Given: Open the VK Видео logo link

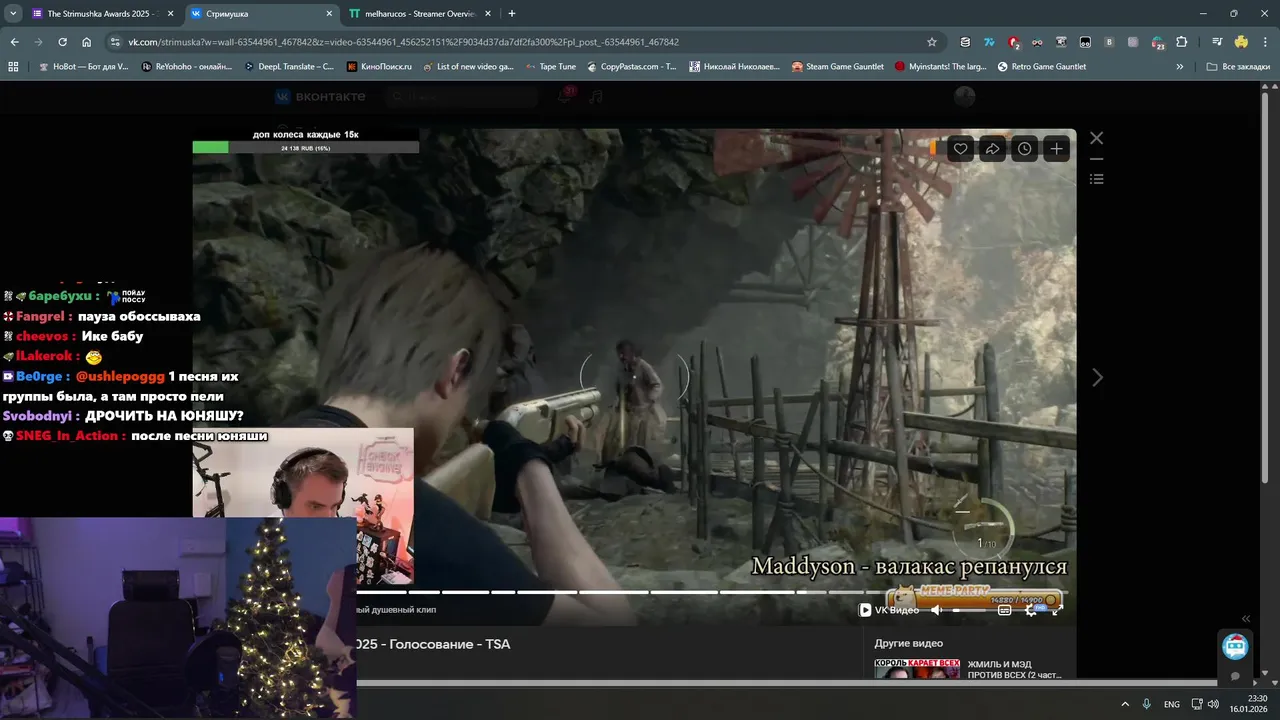Looking at the screenshot, I should (889, 610).
